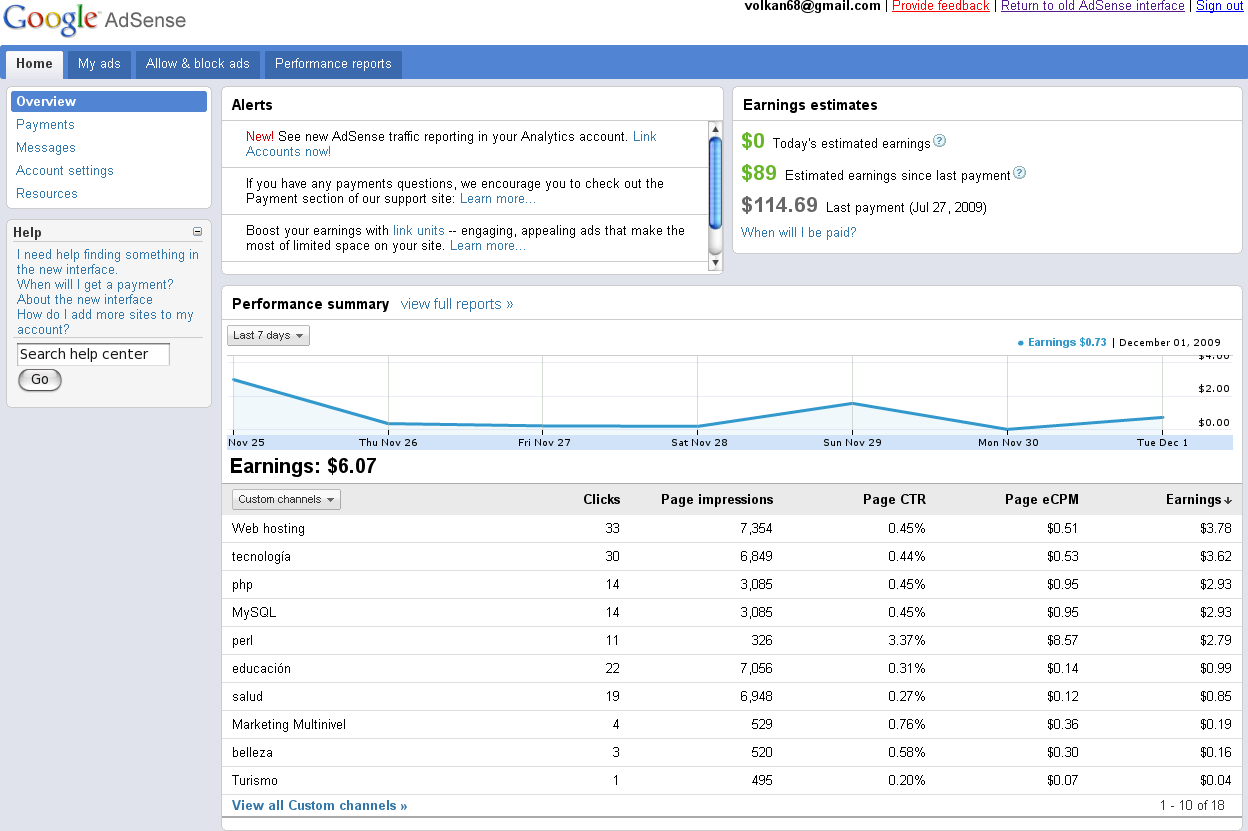Click When will I get a payment? help link
1248x831 pixels.
[x=95, y=285]
